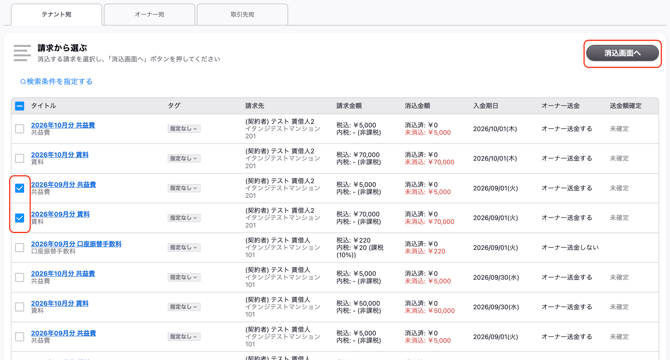Open room 101 2026年09月分 共益費 invoice link
This screenshot has width=670, height=360.
tap(63, 333)
